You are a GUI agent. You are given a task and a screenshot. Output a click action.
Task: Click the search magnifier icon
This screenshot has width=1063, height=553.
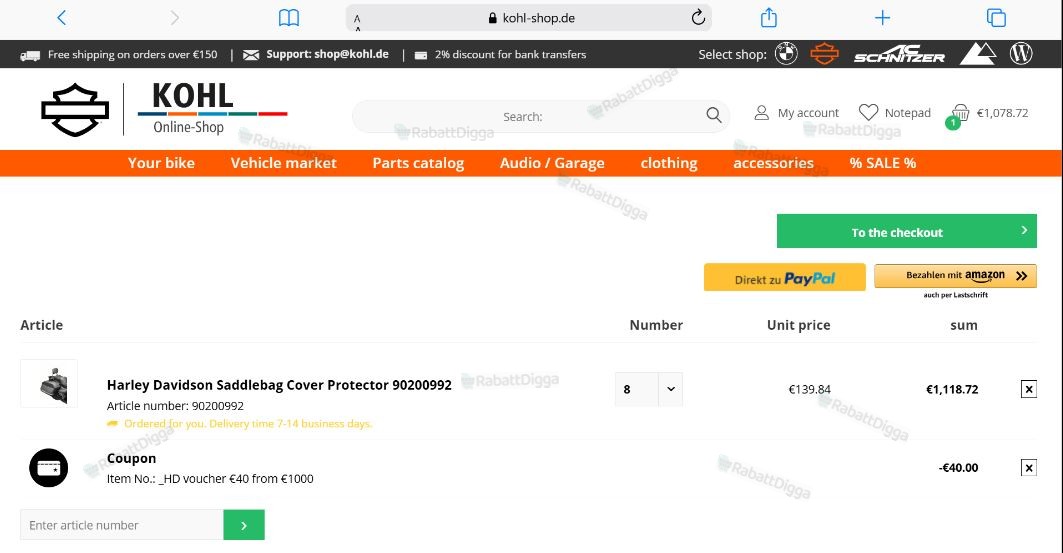coord(713,115)
